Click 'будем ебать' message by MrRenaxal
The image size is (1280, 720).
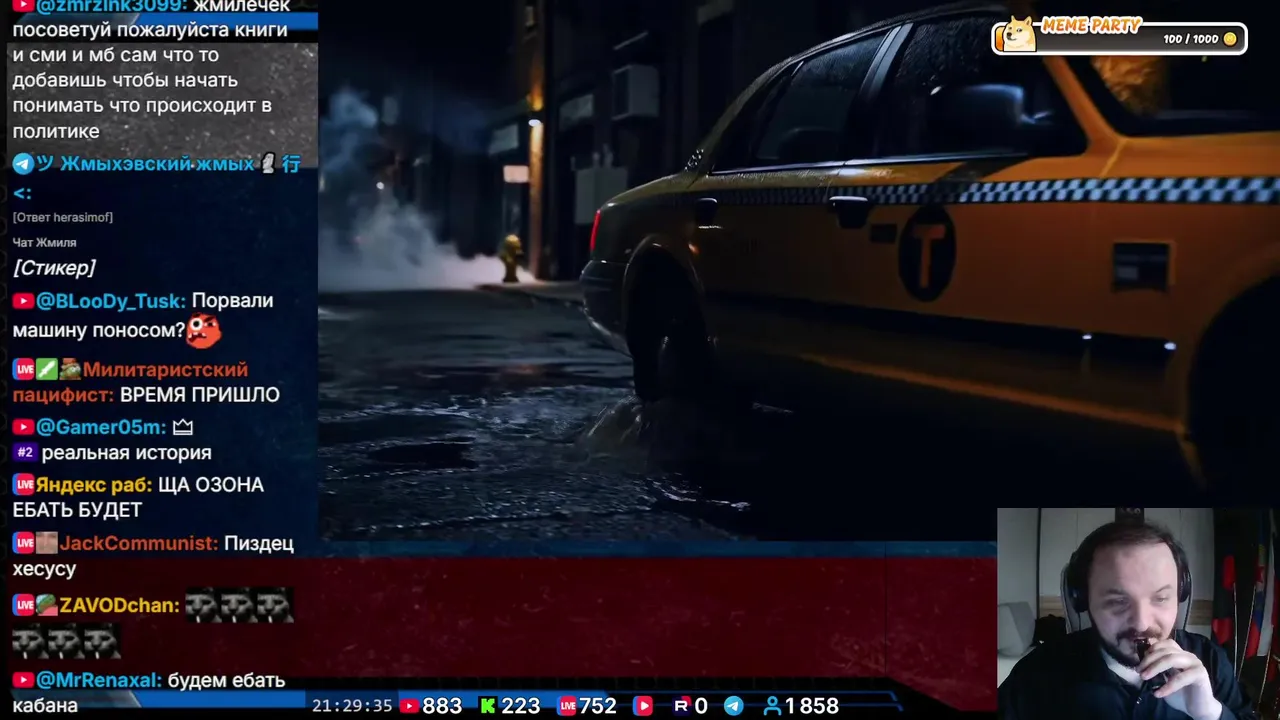coord(227,680)
